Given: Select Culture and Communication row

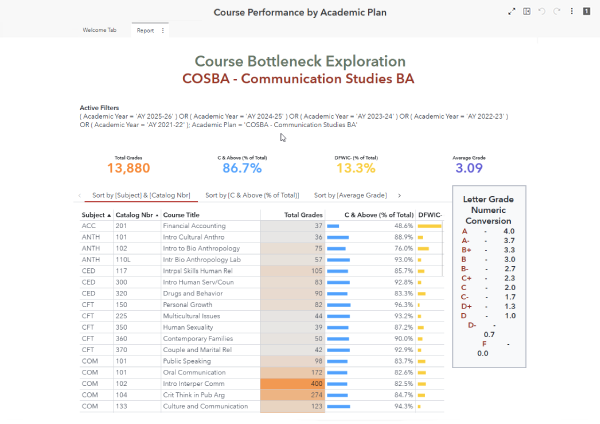Looking at the screenshot, I should click(x=262, y=406).
